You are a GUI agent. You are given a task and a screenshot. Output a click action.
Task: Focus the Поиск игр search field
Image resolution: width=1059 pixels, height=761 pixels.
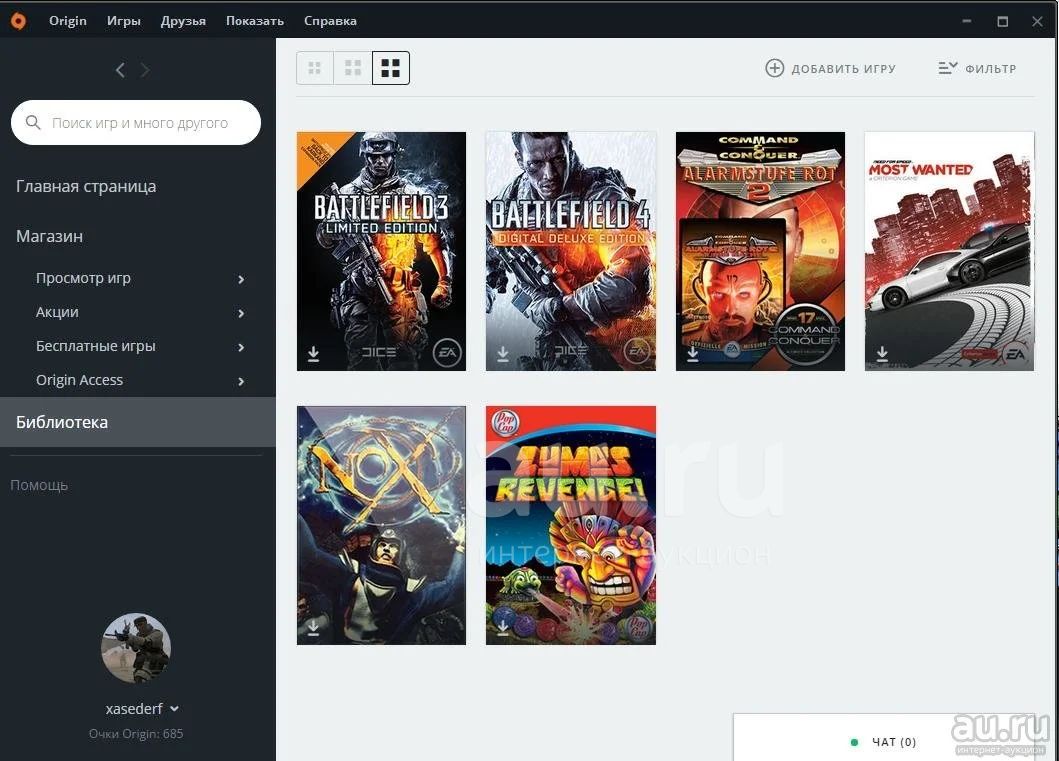coord(136,122)
